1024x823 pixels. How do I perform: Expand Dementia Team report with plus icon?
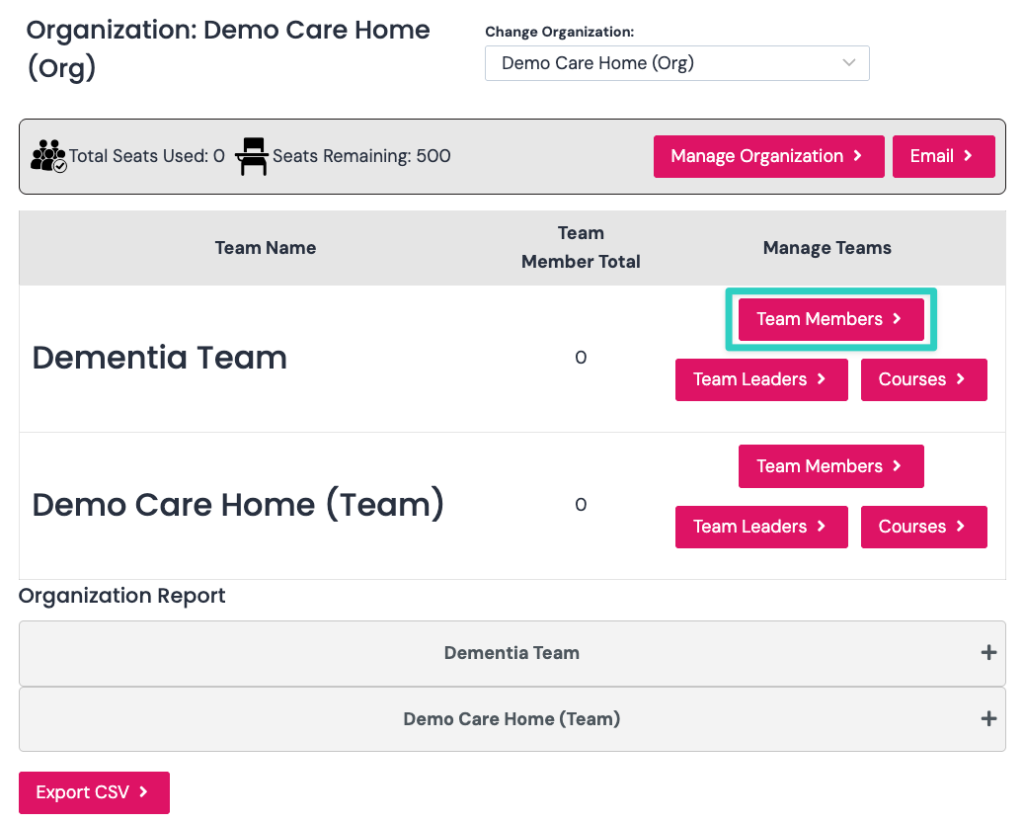pyautogui.click(x=988, y=653)
